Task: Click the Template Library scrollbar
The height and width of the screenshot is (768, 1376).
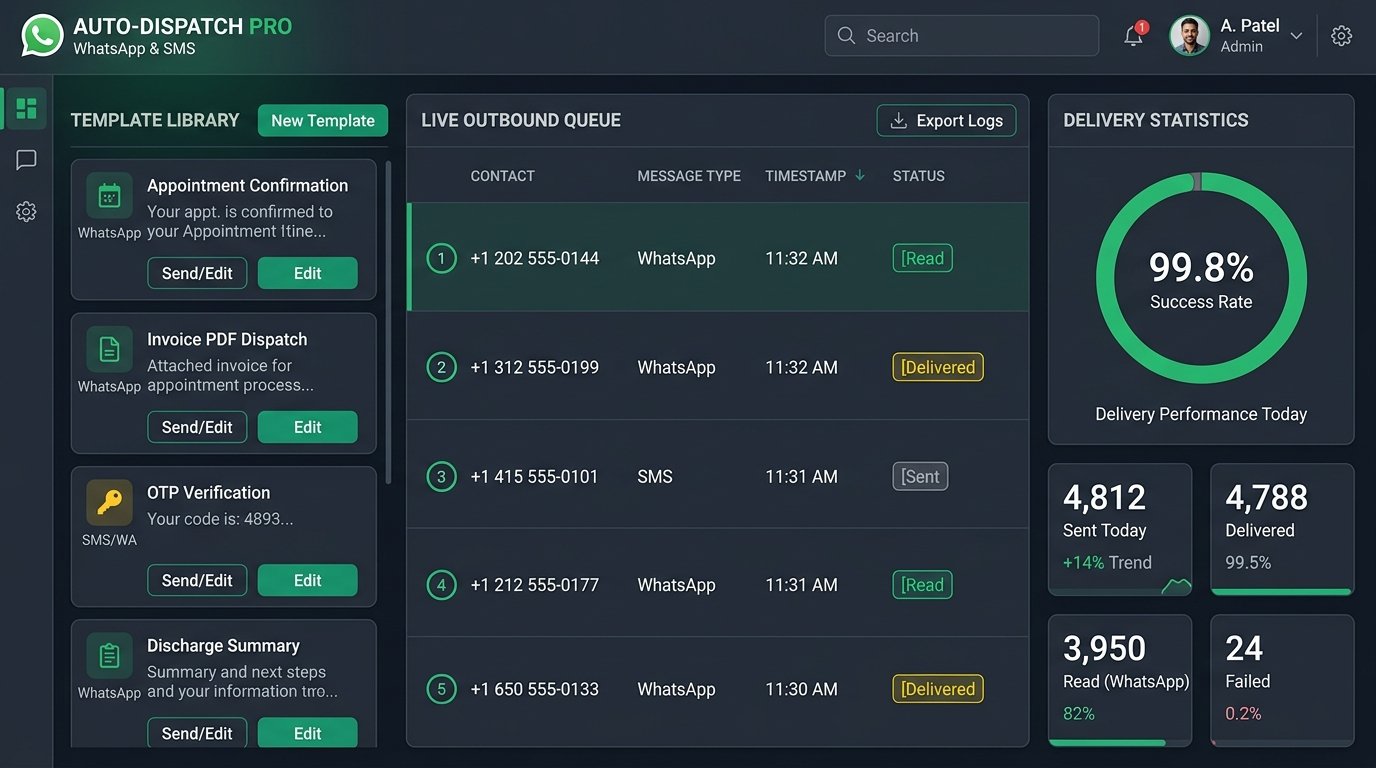Action: pos(388,322)
